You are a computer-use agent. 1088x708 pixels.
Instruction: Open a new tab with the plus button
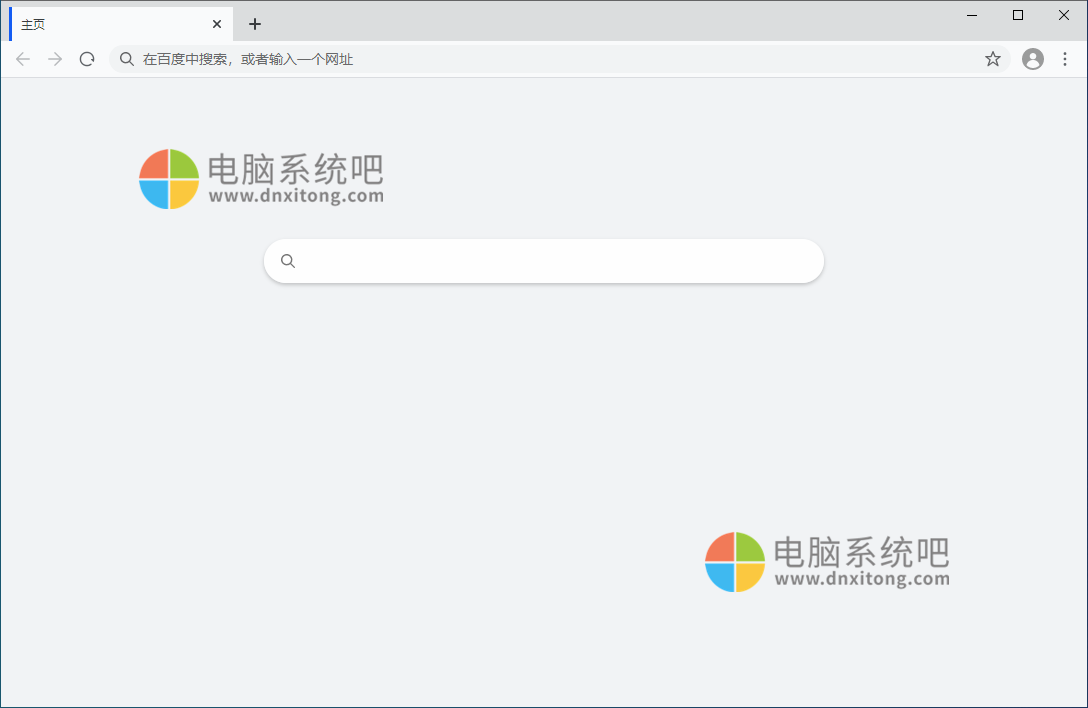(x=253, y=23)
